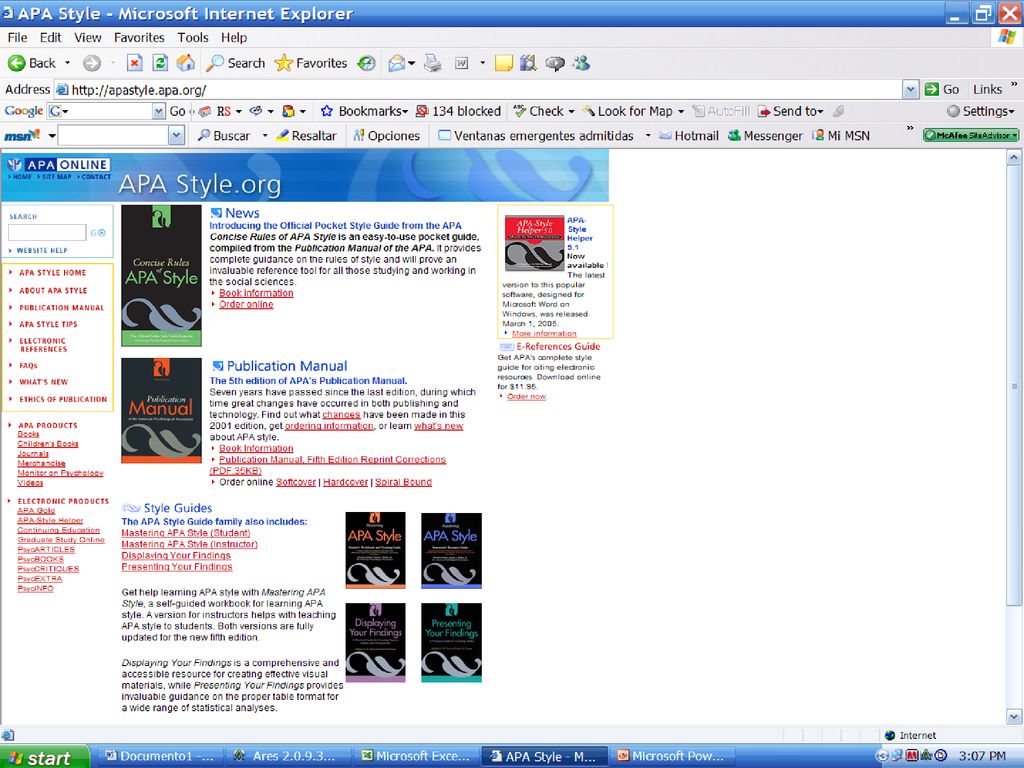This screenshot has height=768, width=1024.
Task: Click the APA Online logo
Action: [59, 165]
